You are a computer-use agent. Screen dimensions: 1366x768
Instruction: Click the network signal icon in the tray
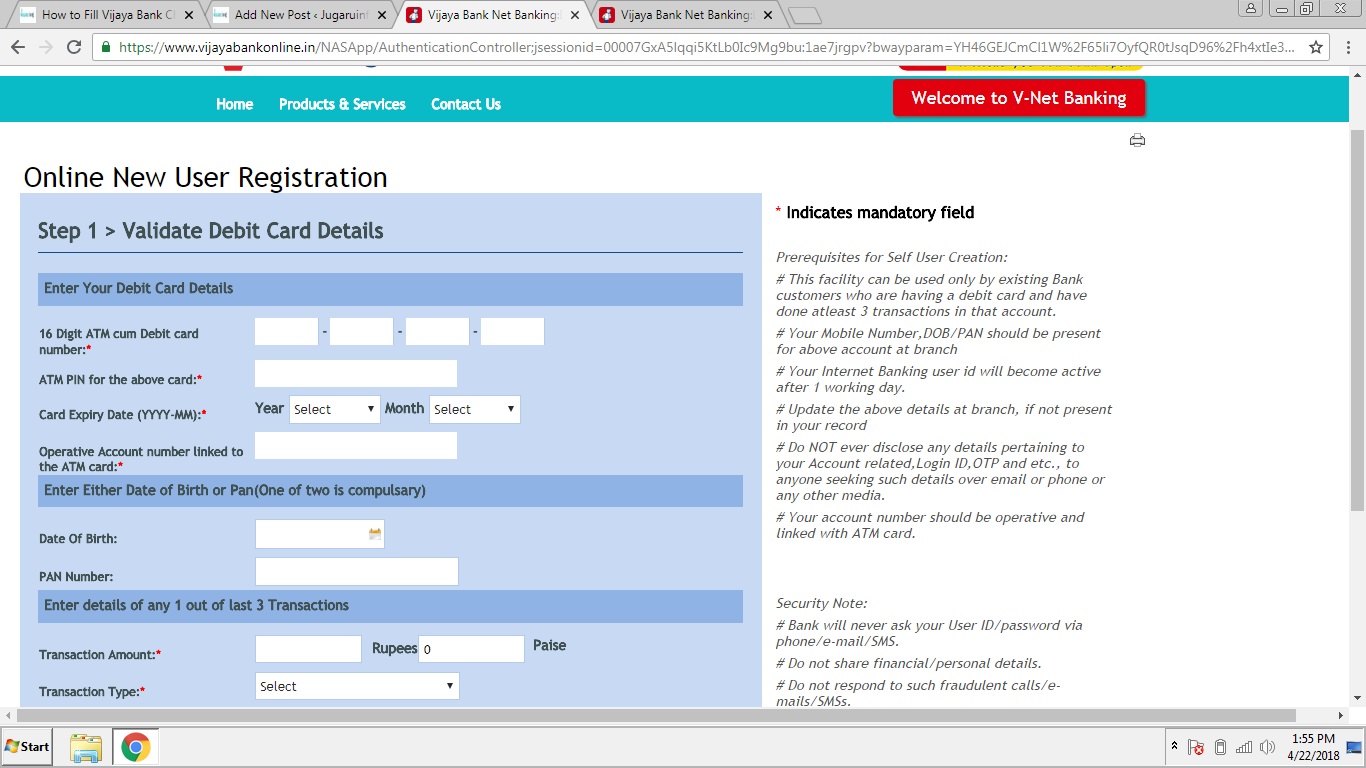[1244, 747]
